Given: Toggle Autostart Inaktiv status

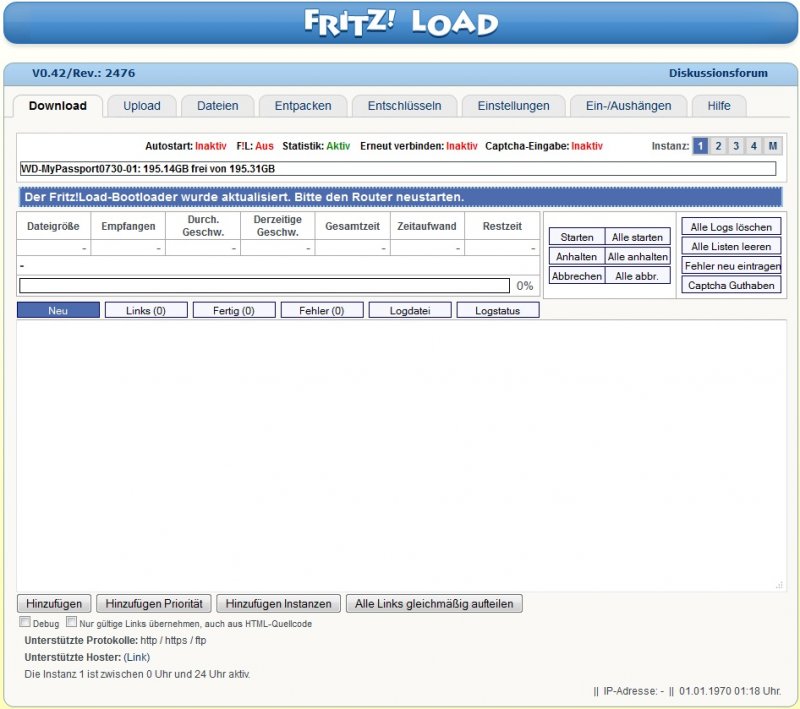Looking at the screenshot, I should click(211, 146).
